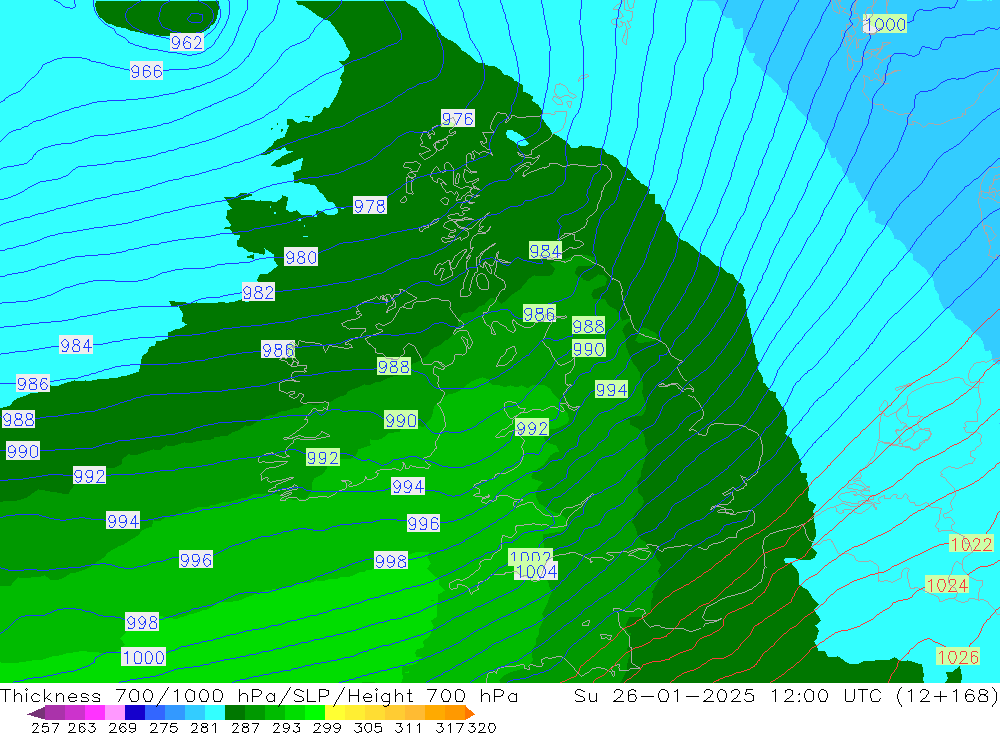This screenshot has height=733, width=1000.
Task: Click the 962 low pressure label
Action: pyautogui.click(x=187, y=43)
